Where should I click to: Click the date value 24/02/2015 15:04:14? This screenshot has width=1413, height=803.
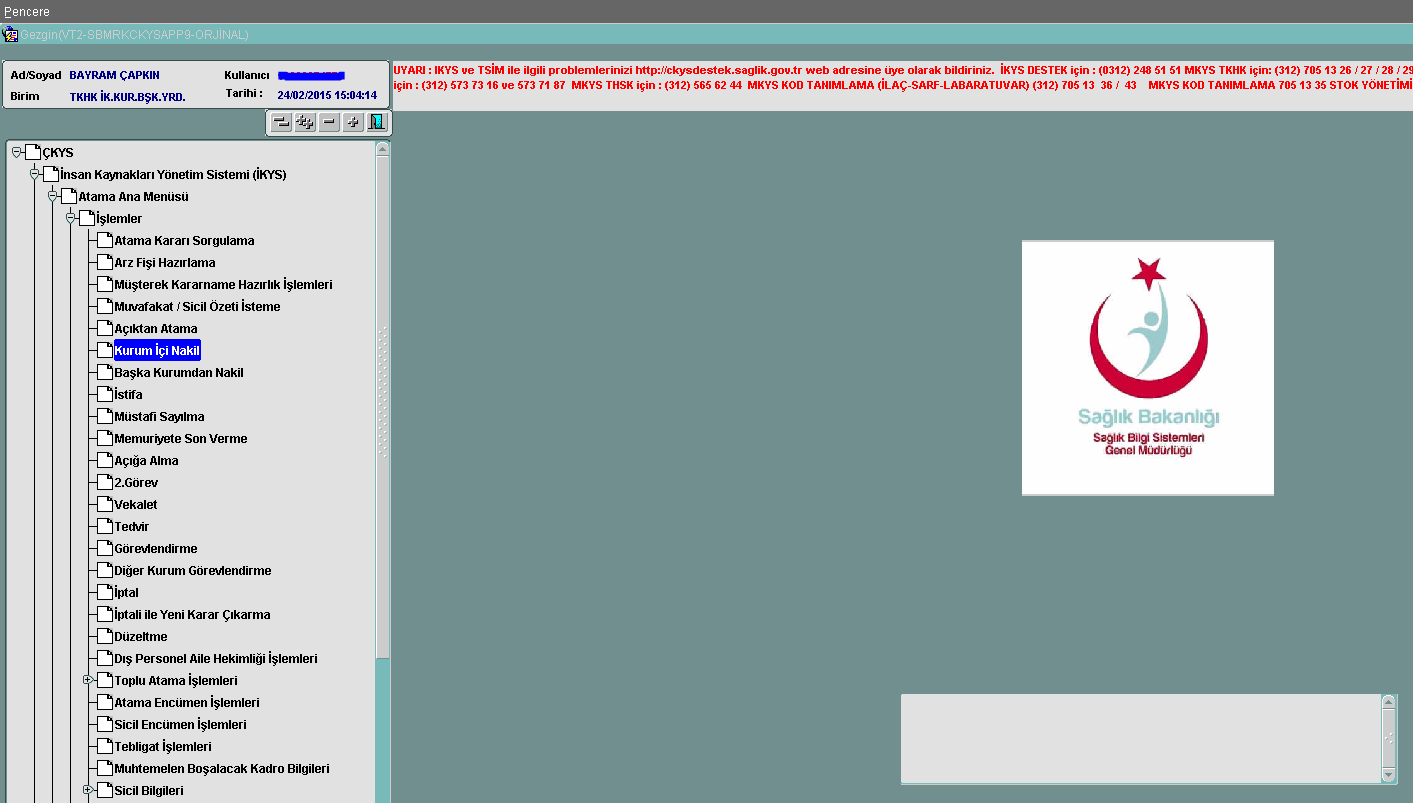(328, 95)
